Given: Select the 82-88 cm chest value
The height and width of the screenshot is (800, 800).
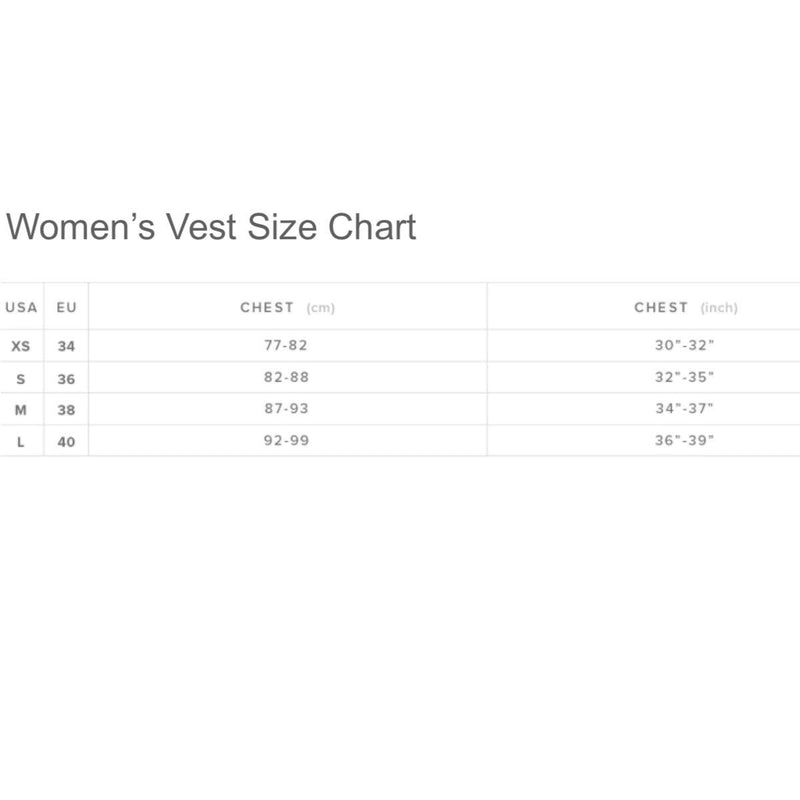Looking at the screenshot, I should [287, 378].
